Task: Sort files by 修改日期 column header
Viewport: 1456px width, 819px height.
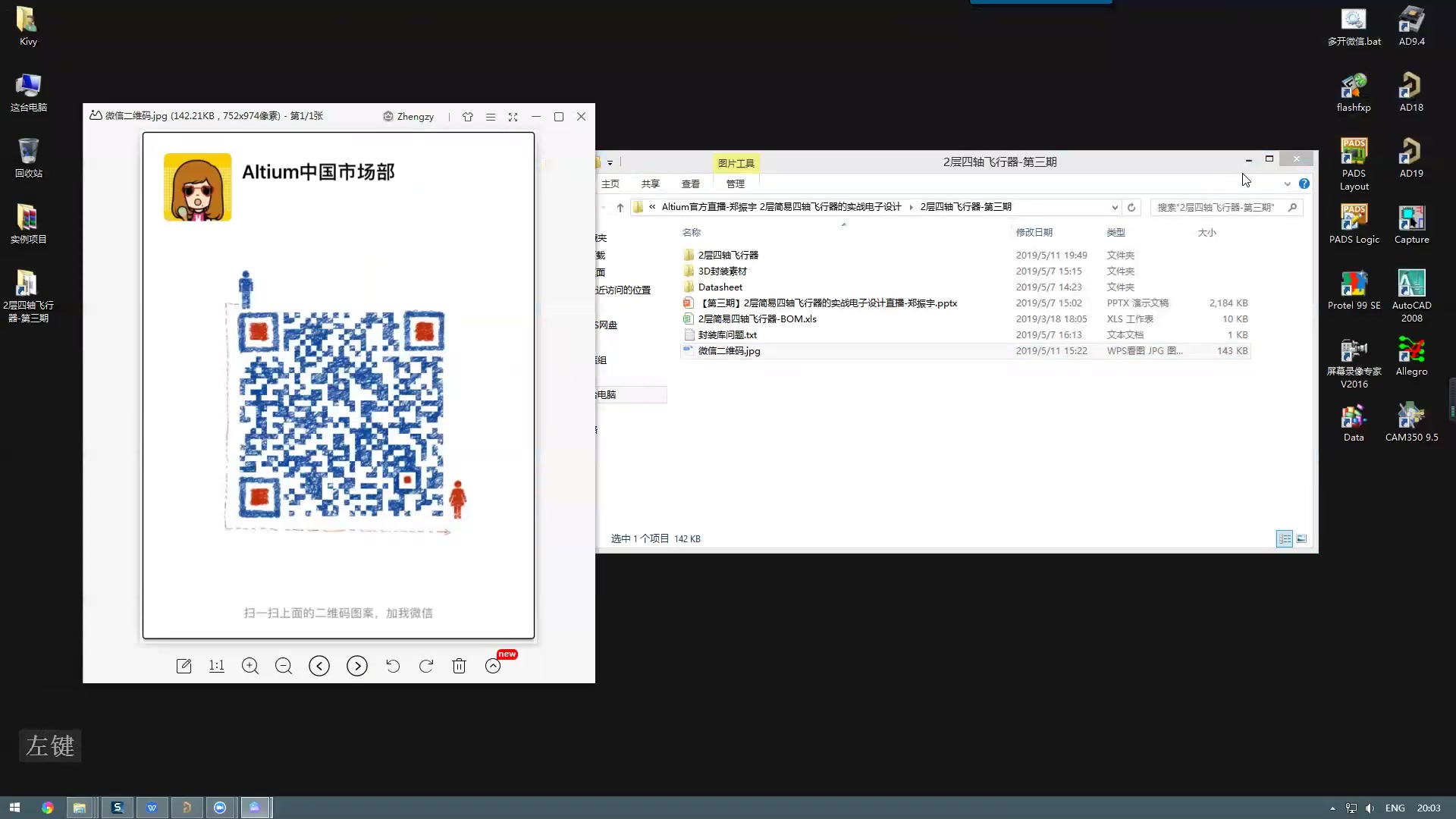Action: click(1034, 232)
